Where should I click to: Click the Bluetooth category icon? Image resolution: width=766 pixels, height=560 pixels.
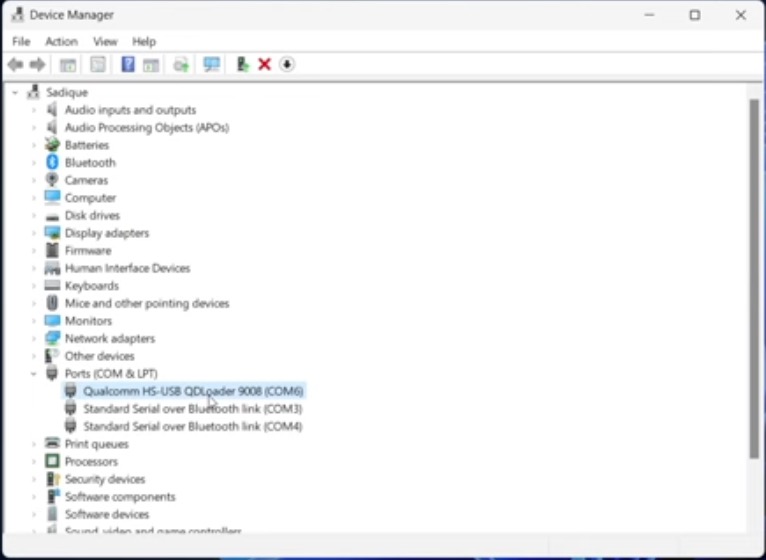pyautogui.click(x=52, y=162)
